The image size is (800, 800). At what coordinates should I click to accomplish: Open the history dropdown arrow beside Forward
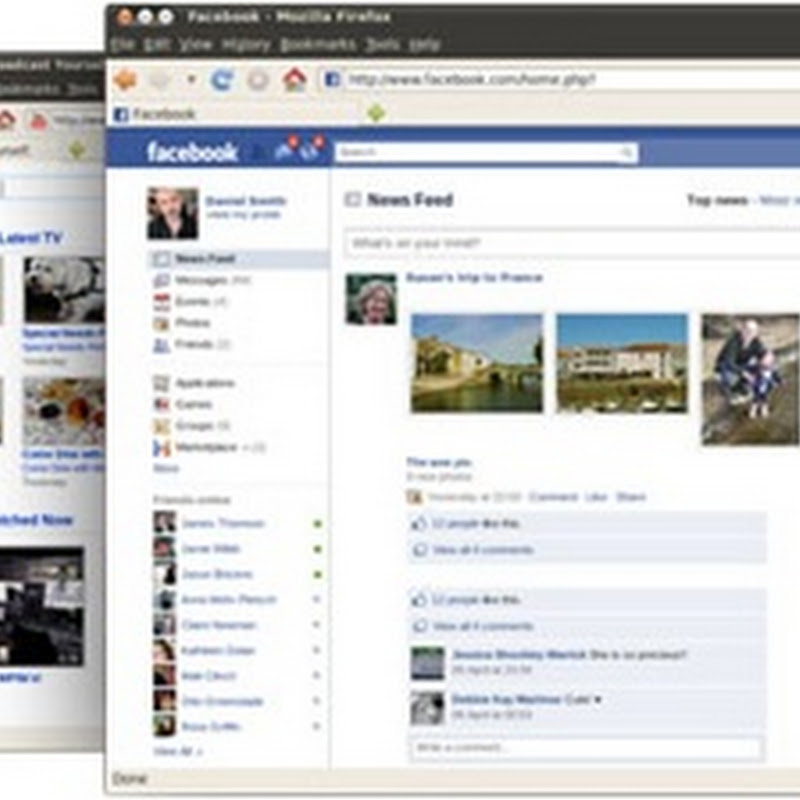(x=191, y=80)
